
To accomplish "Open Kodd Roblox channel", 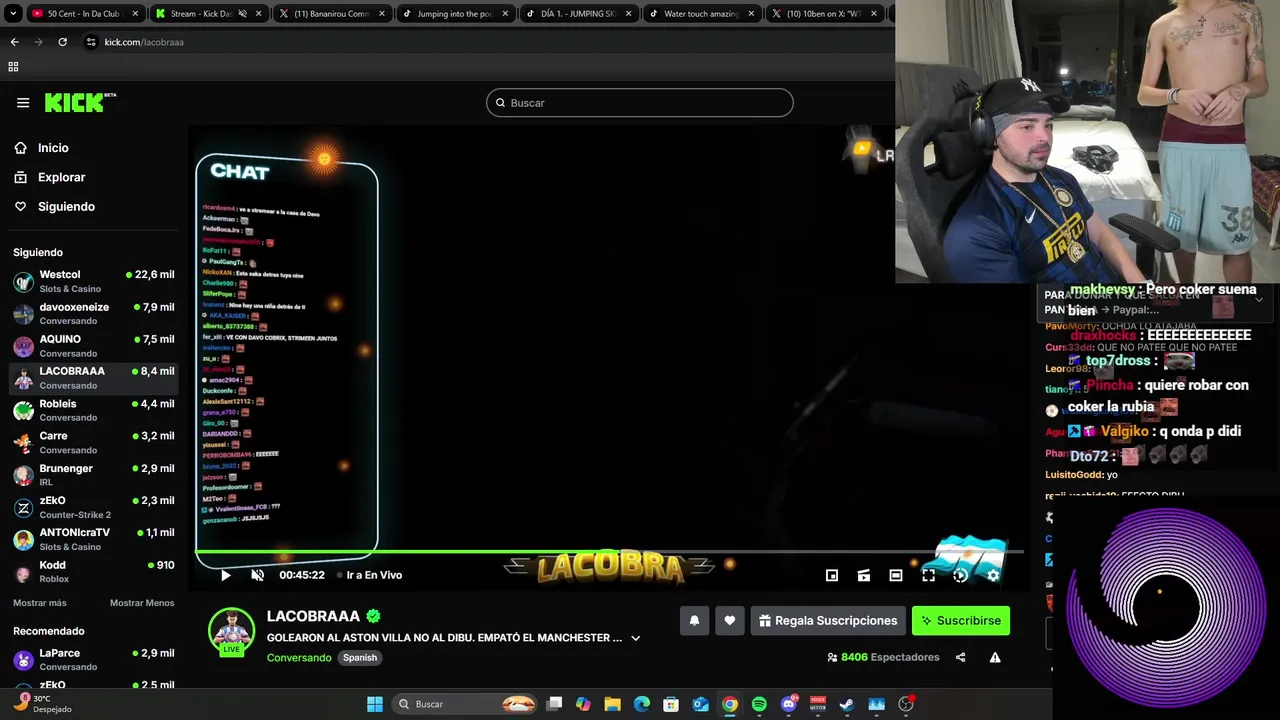I will pos(94,571).
